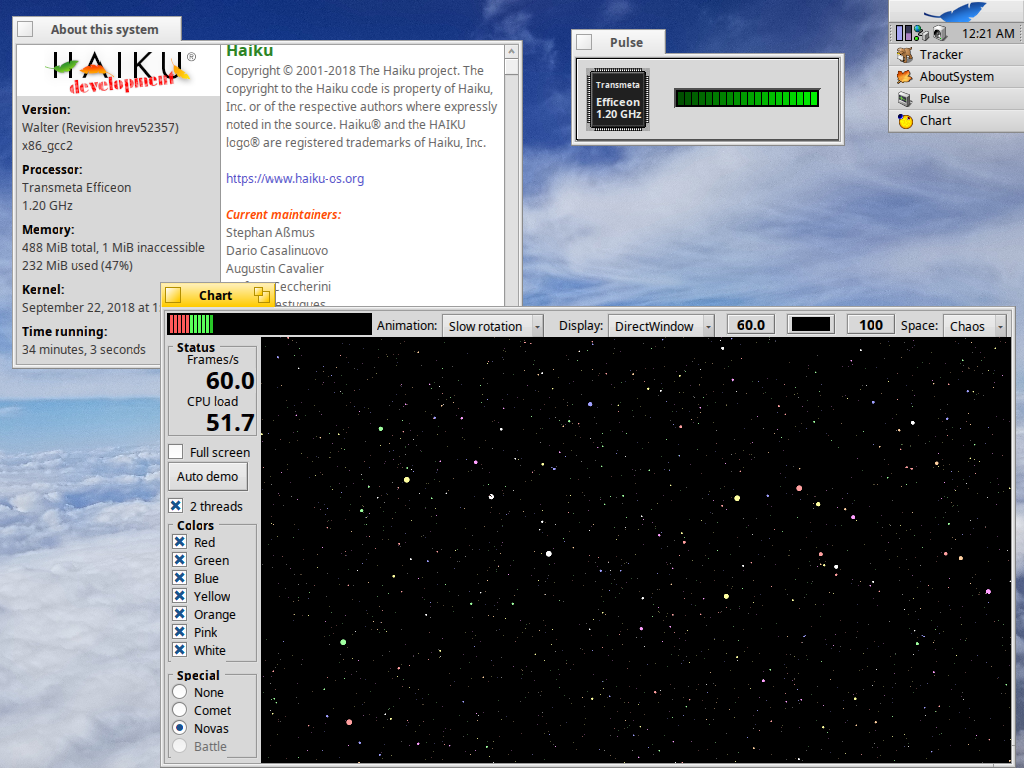Click the 34 minutes, 3 seconds uptime
This screenshot has height=768, width=1024.
[x=84, y=349]
